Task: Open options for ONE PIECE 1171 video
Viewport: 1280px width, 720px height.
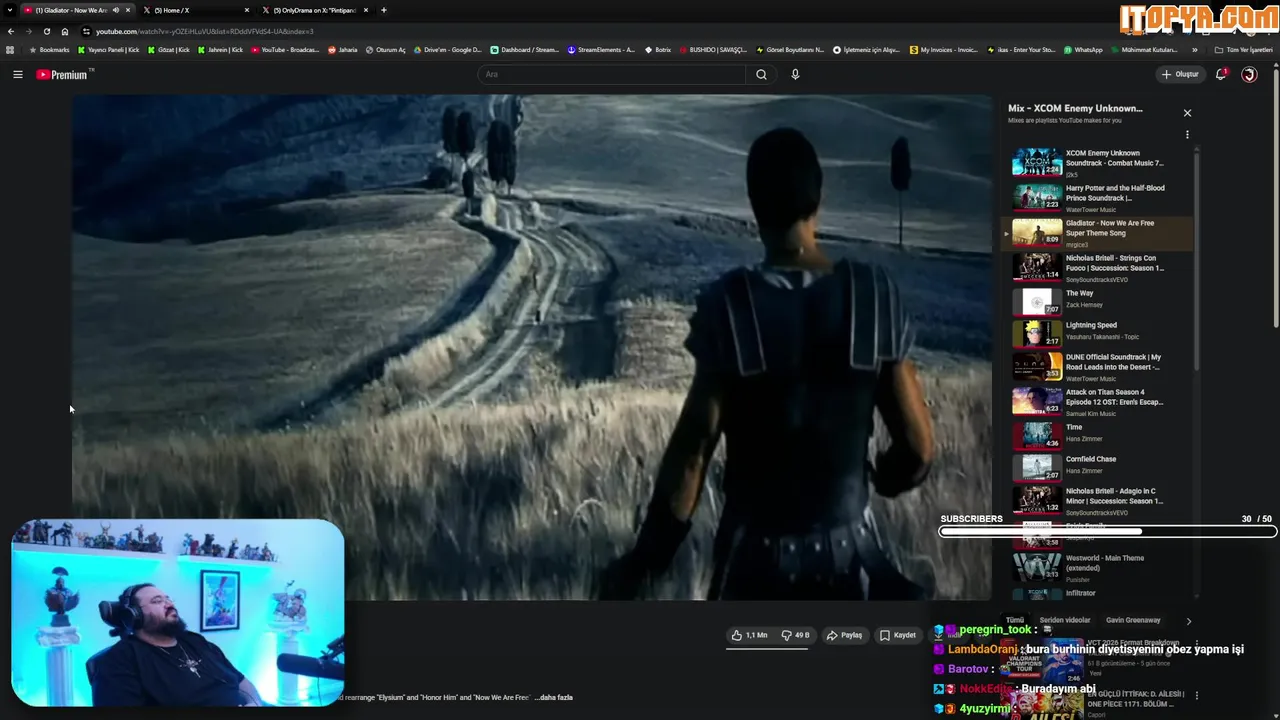Action: click(x=1197, y=696)
